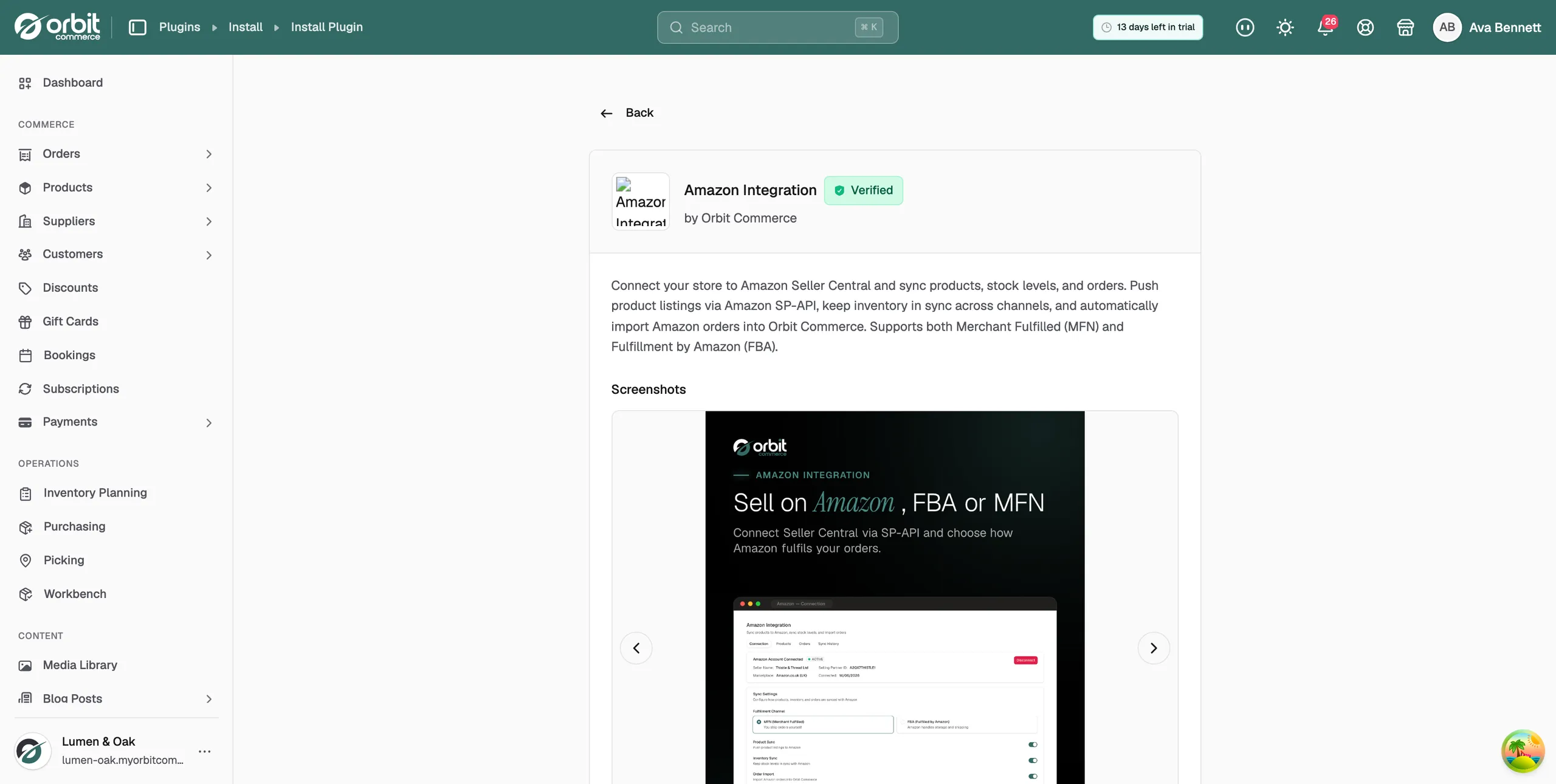Click the Inventory Planning clipboard icon

[x=25, y=493]
